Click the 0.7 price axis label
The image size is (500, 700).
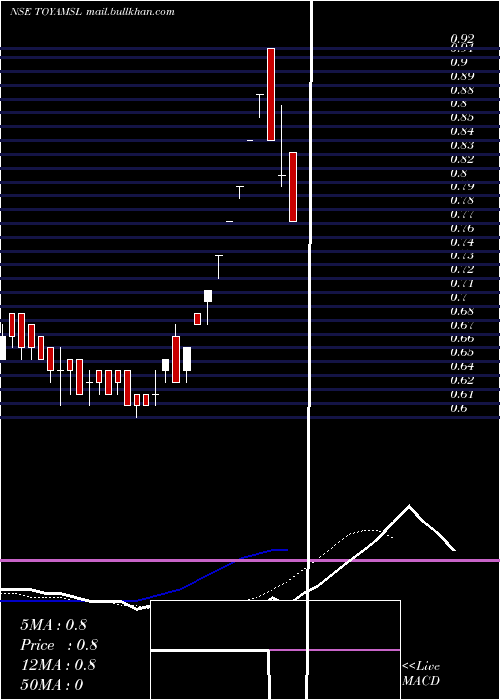coord(459,297)
